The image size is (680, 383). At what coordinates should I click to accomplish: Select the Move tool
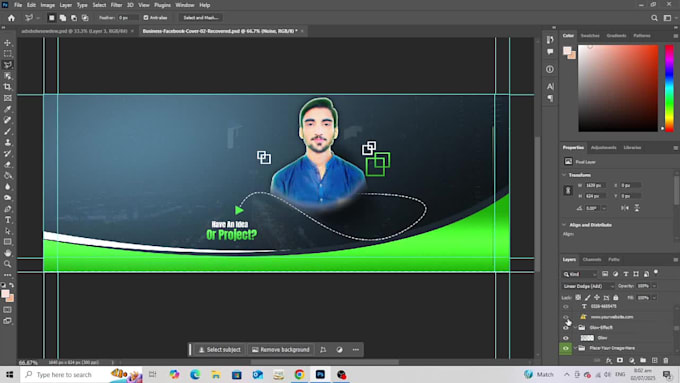pyautogui.click(x=8, y=43)
